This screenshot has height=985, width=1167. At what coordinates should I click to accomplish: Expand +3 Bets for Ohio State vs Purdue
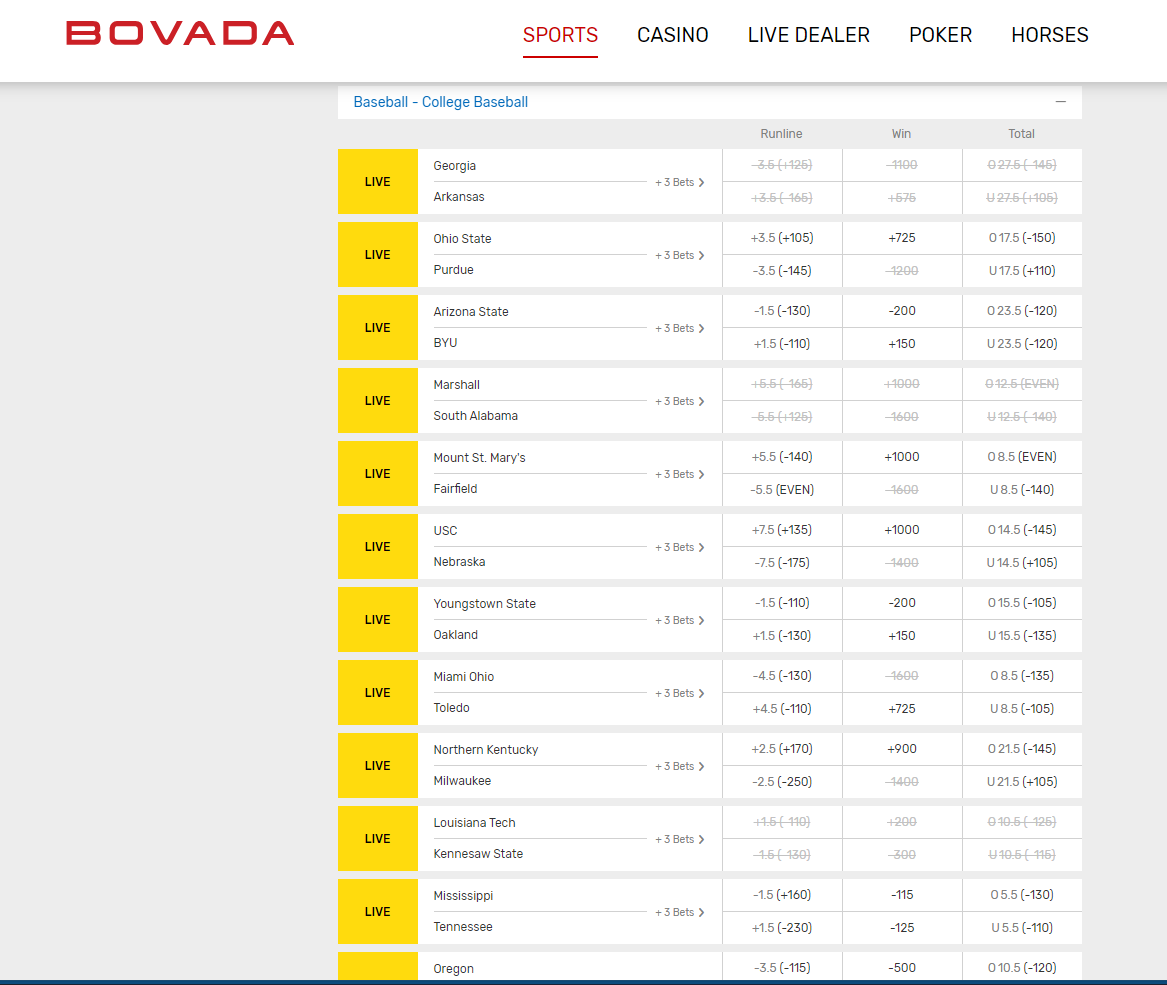680,255
